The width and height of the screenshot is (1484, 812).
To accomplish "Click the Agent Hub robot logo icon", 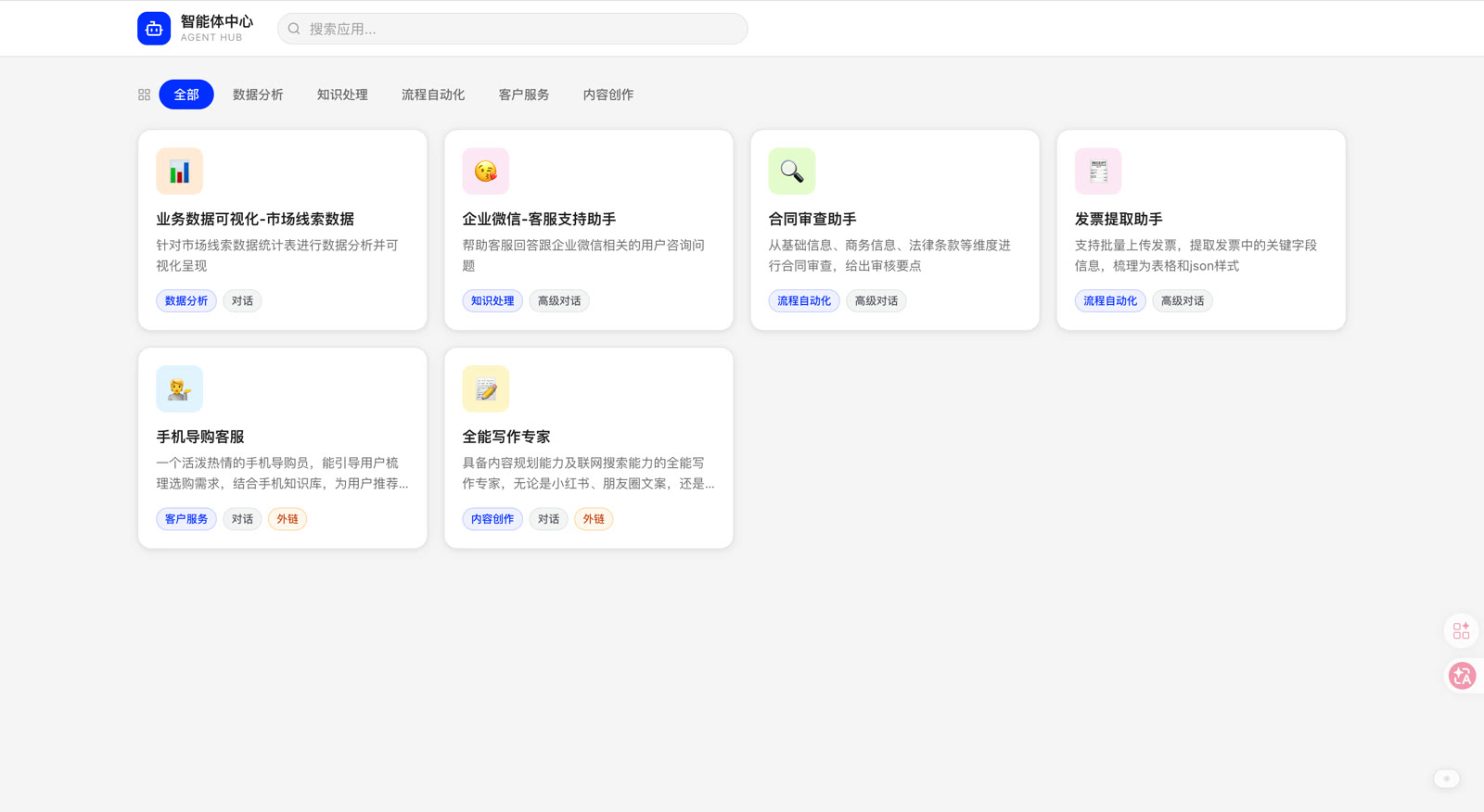I will pos(154,29).
